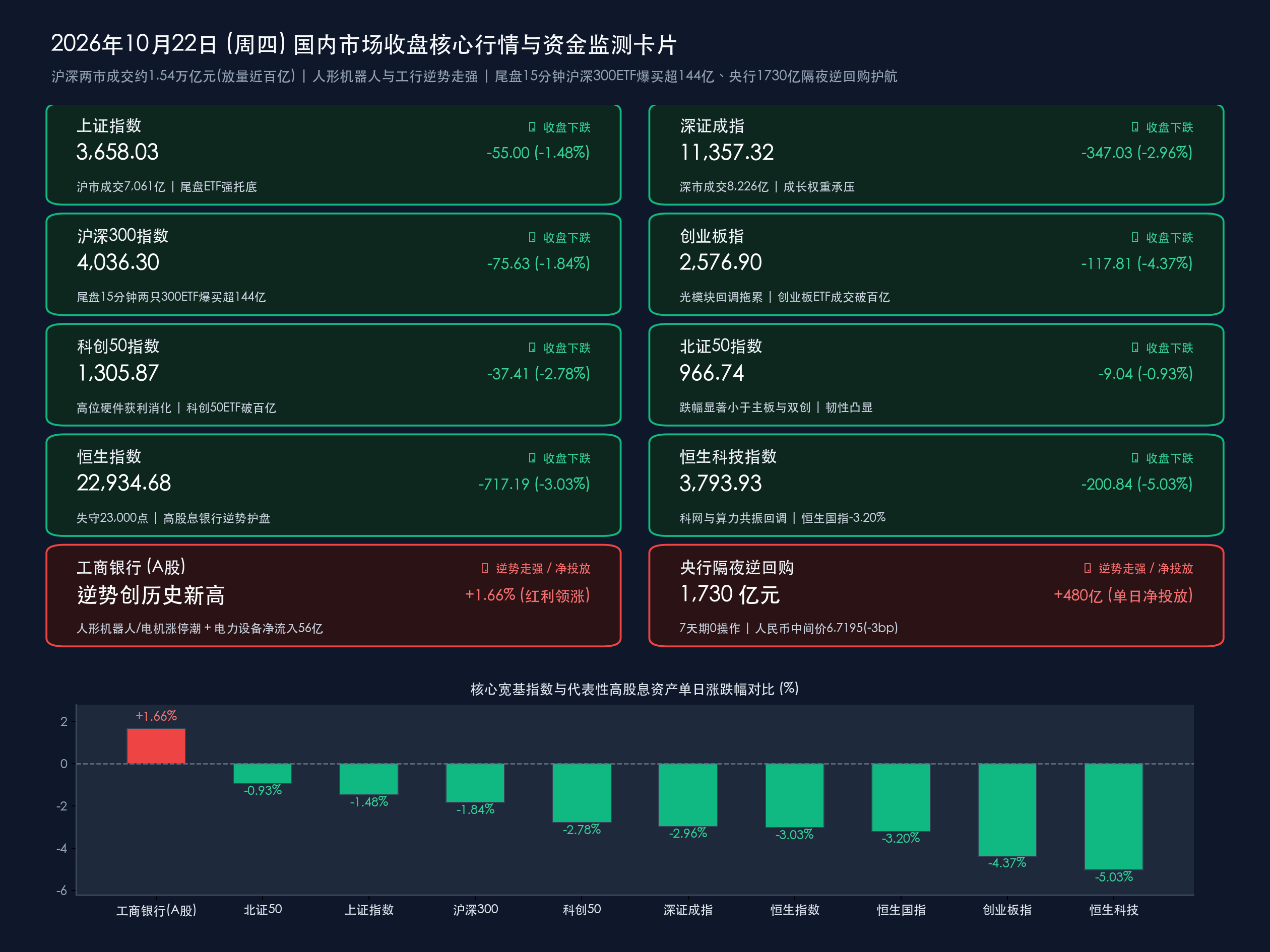Click the 恒生国指 -3.20% bar
Viewport: 1270px width, 952px height.
coord(901,798)
